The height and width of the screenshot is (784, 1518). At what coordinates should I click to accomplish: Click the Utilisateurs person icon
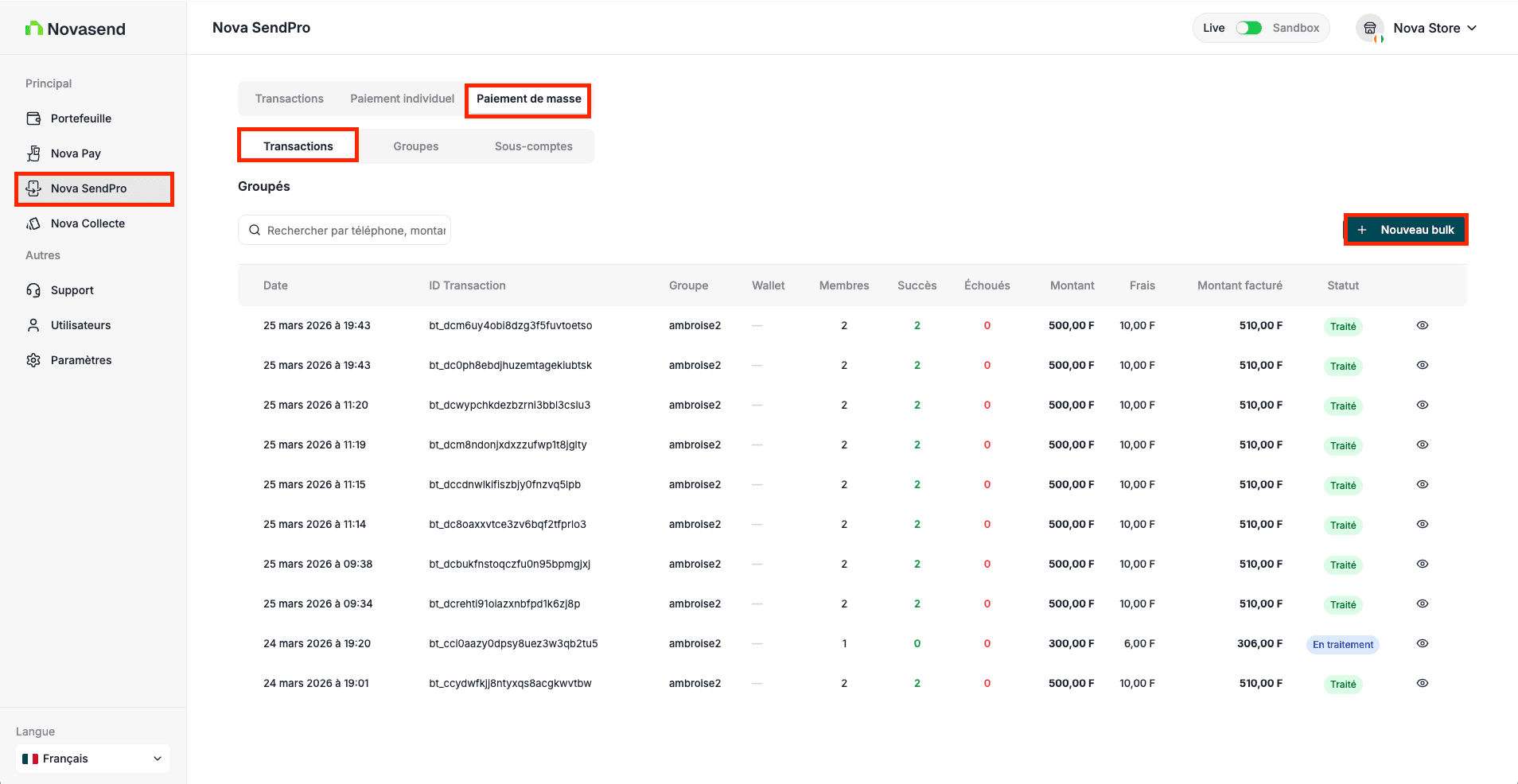pos(33,325)
